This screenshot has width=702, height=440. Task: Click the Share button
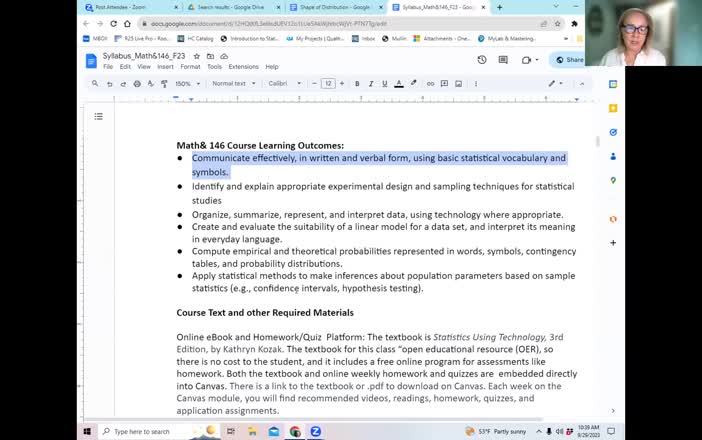point(569,60)
